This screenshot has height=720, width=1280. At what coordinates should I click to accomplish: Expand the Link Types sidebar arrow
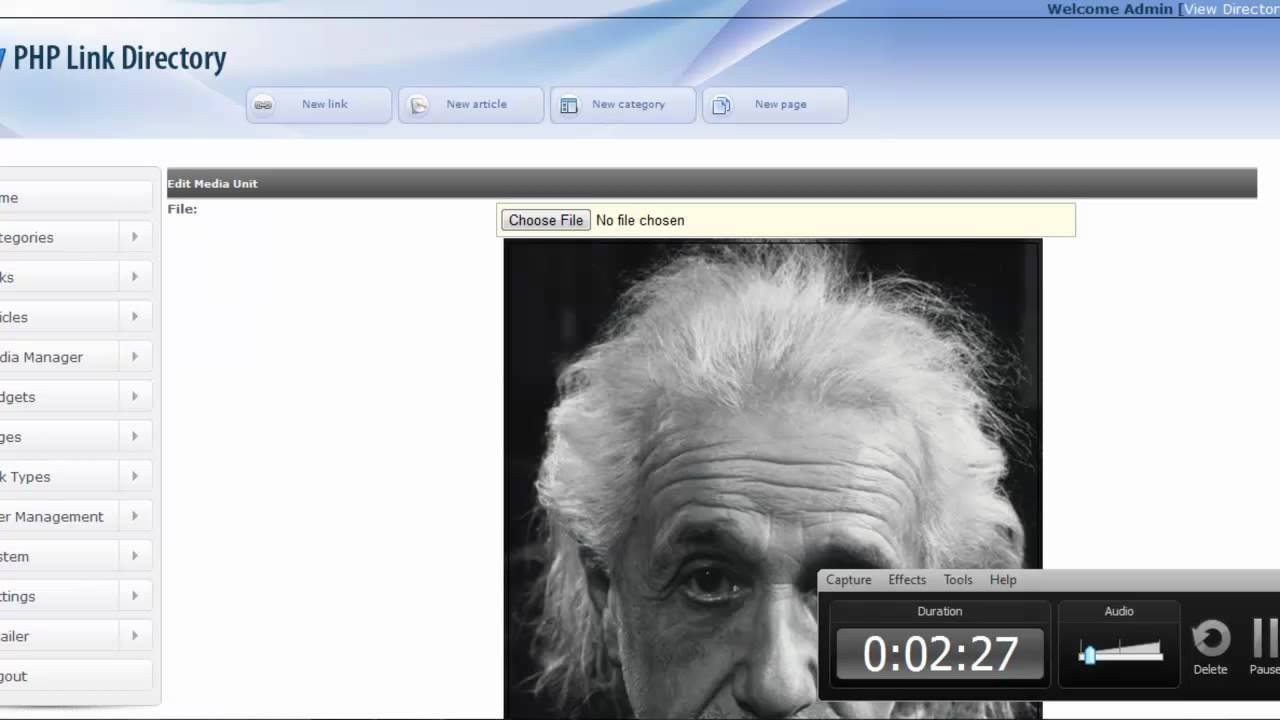135,477
